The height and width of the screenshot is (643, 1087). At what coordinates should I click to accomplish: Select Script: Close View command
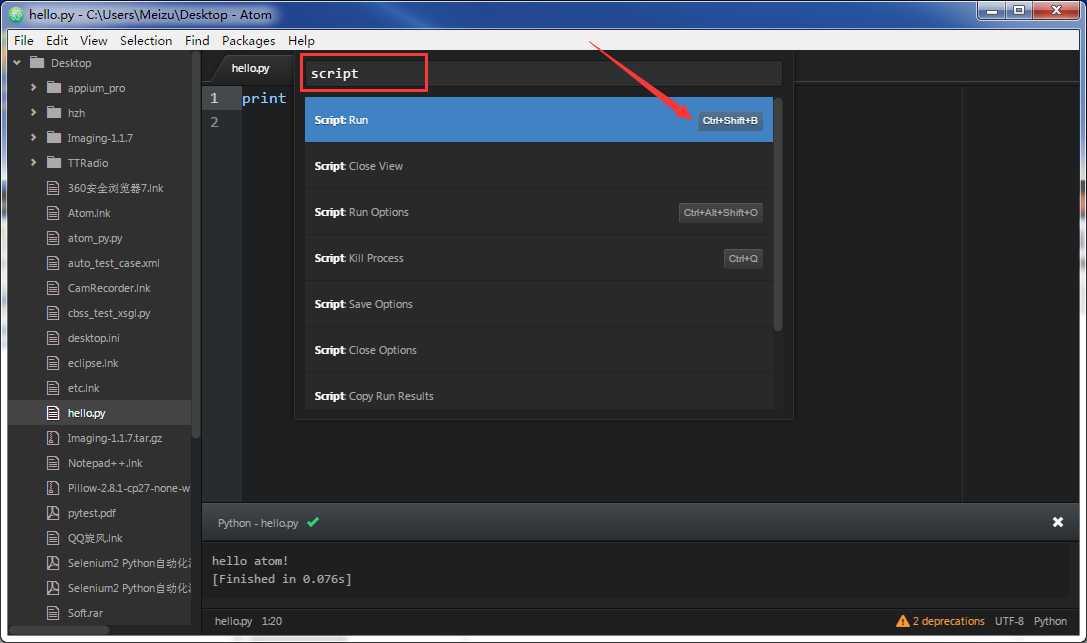point(539,166)
